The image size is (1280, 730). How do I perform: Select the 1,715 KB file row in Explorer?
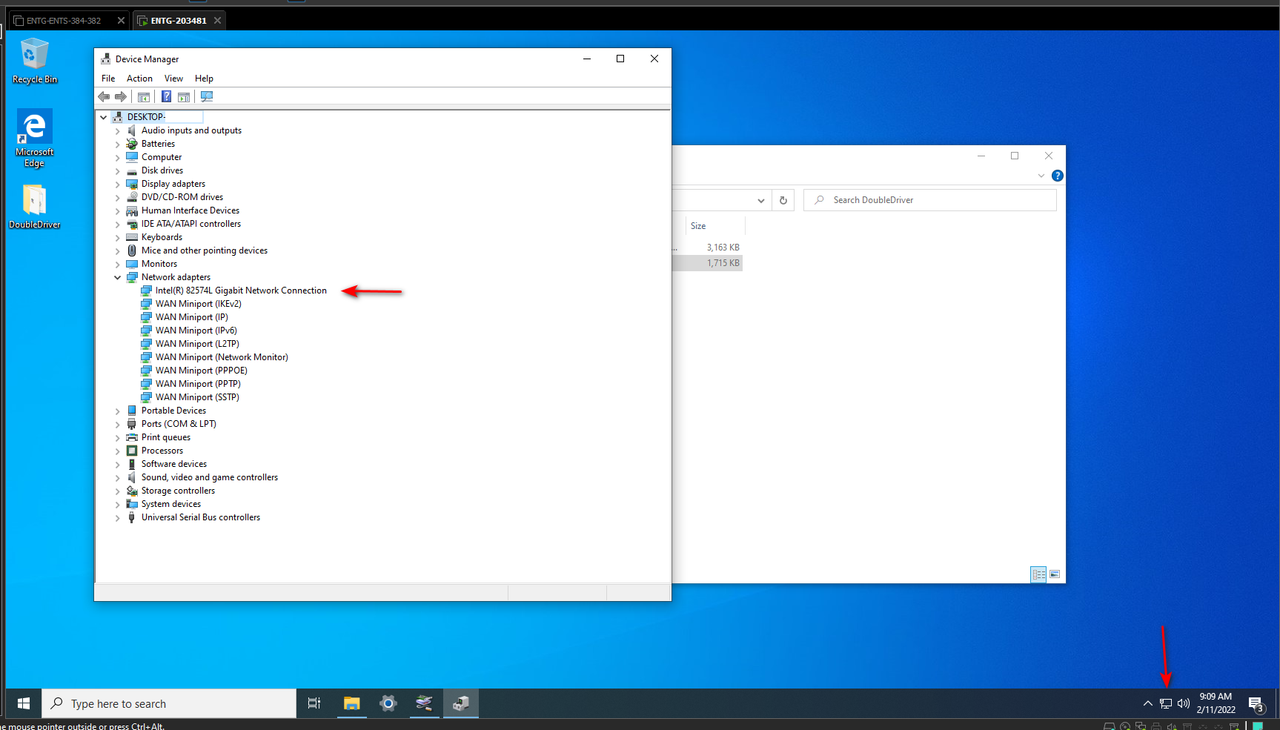point(708,263)
